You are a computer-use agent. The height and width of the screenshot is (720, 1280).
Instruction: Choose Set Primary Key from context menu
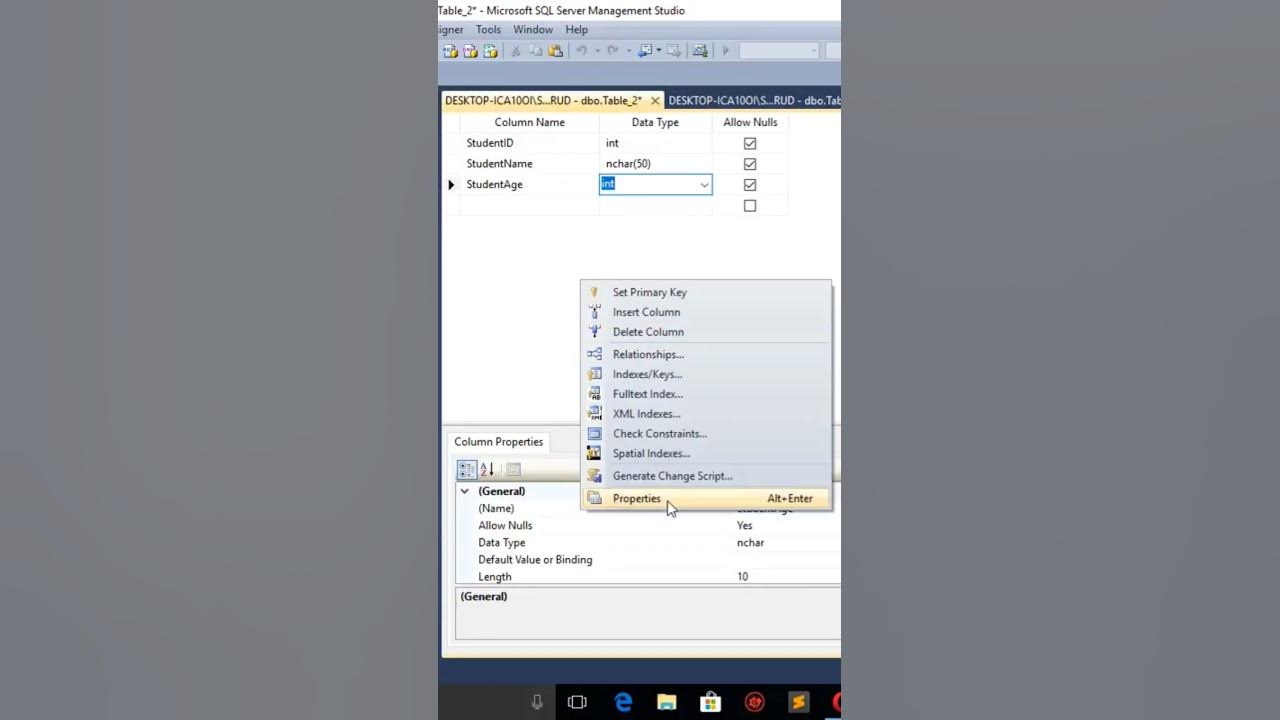(x=706, y=292)
